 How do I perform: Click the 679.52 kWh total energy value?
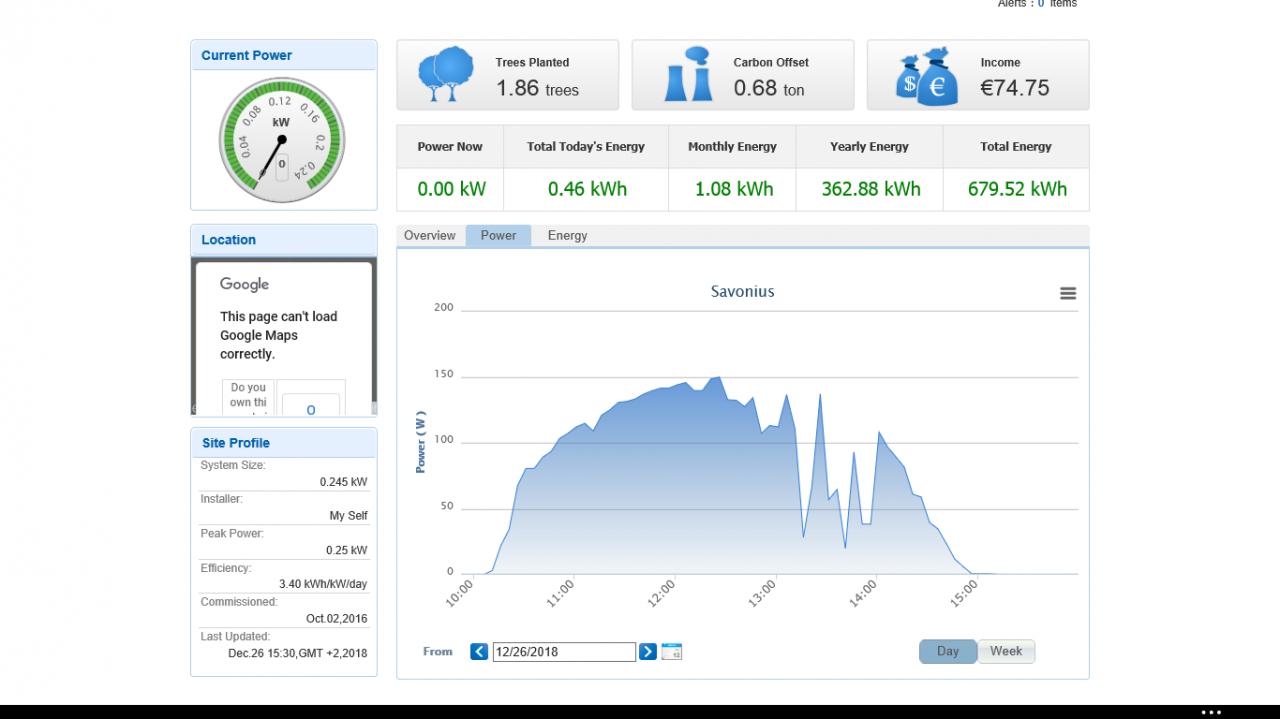coord(1017,189)
